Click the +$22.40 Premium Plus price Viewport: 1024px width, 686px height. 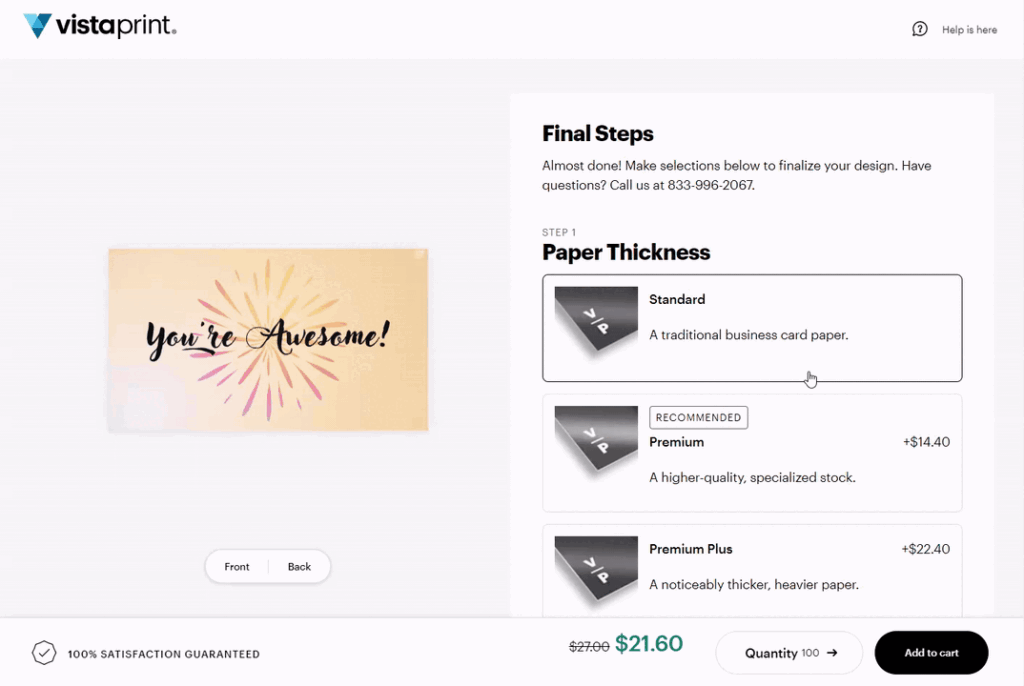925,549
